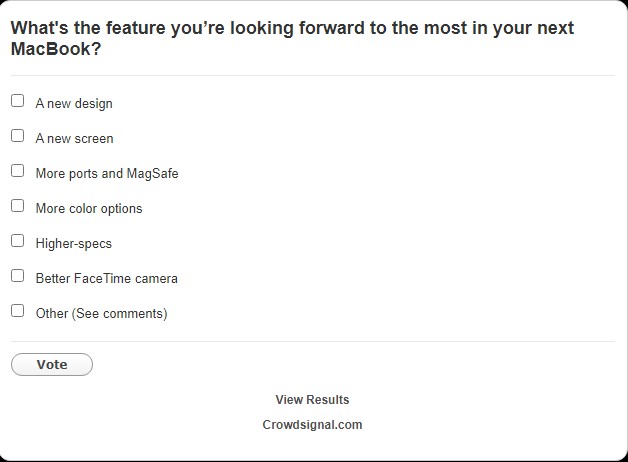The width and height of the screenshot is (628, 462).
Task: Open the View Results link
Action: 312,400
